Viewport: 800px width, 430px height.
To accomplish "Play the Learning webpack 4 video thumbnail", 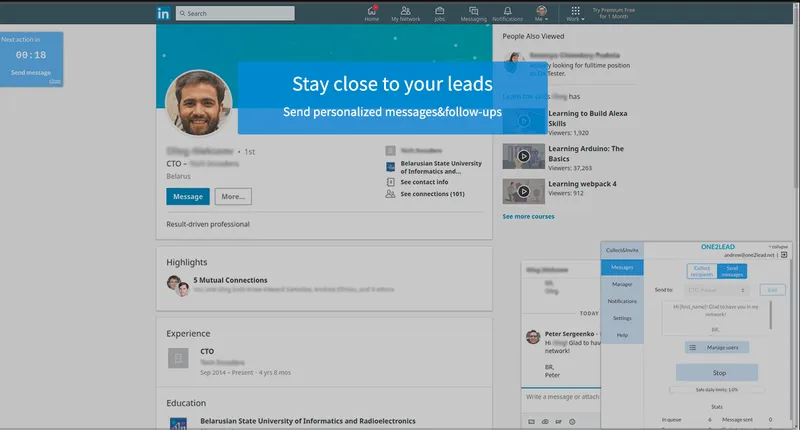I will click(x=523, y=191).
